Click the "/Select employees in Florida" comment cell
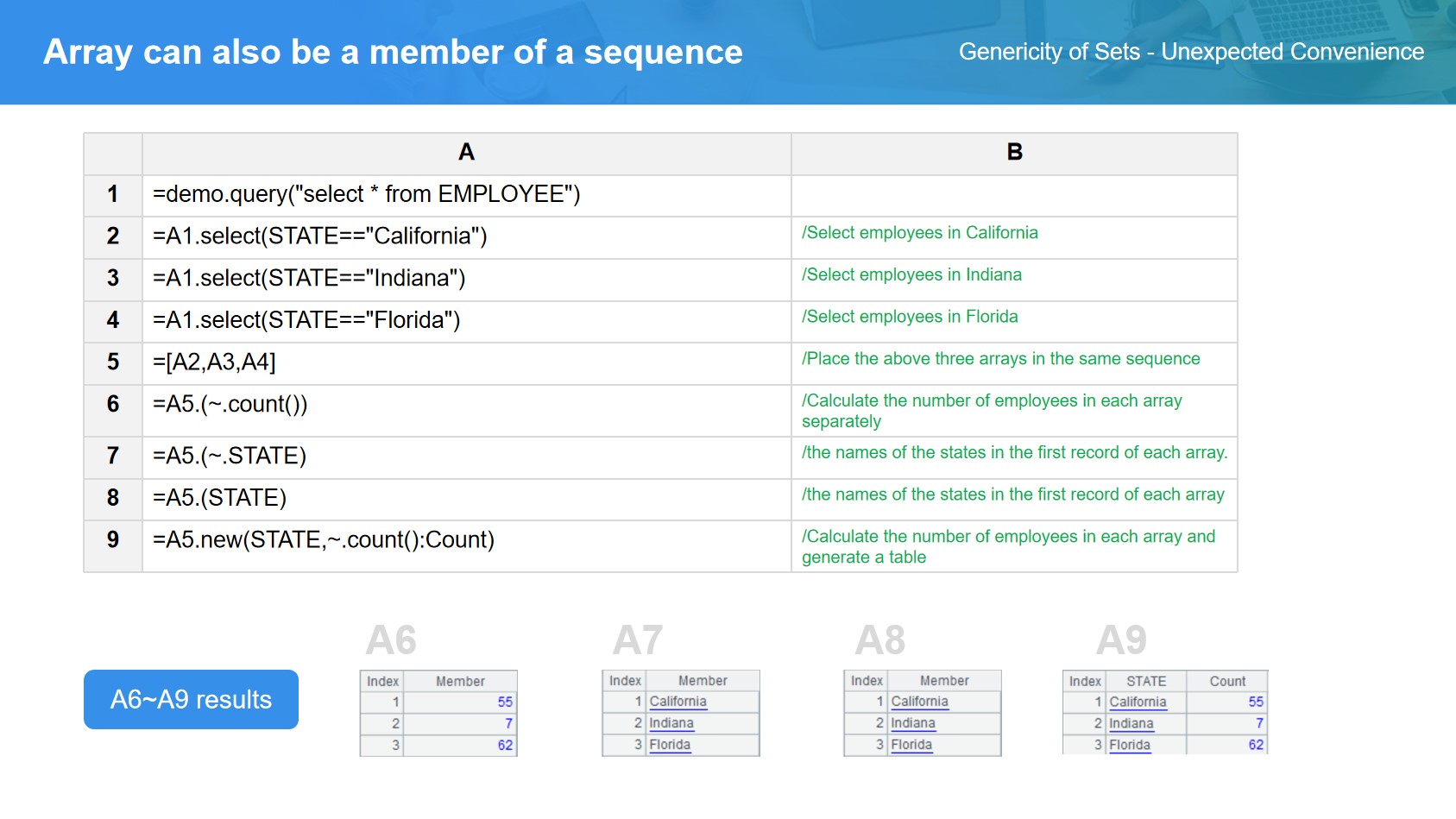Image resolution: width=1456 pixels, height=819 pixels. (910, 317)
